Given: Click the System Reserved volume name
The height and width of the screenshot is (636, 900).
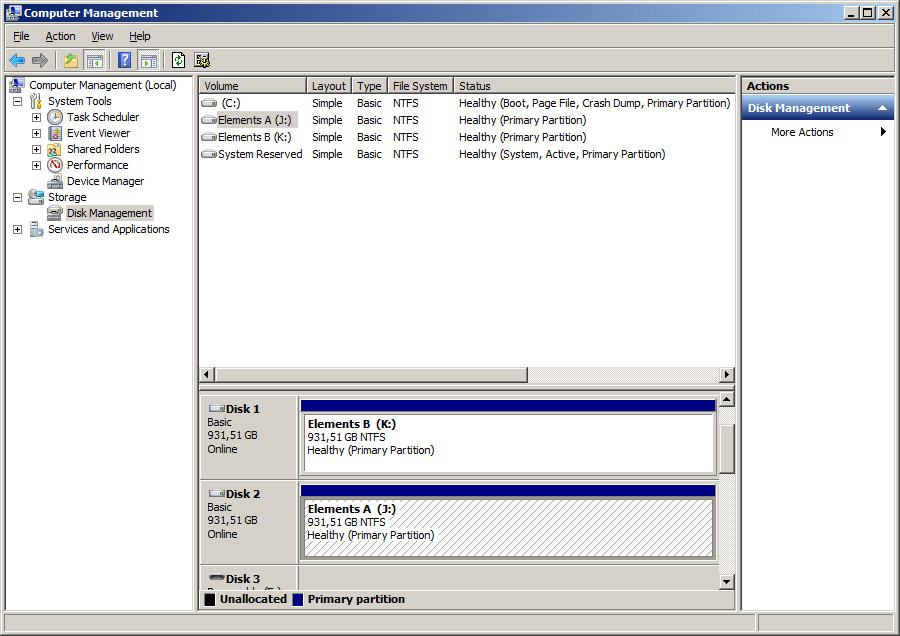Looking at the screenshot, I should [x=260, y=154].
